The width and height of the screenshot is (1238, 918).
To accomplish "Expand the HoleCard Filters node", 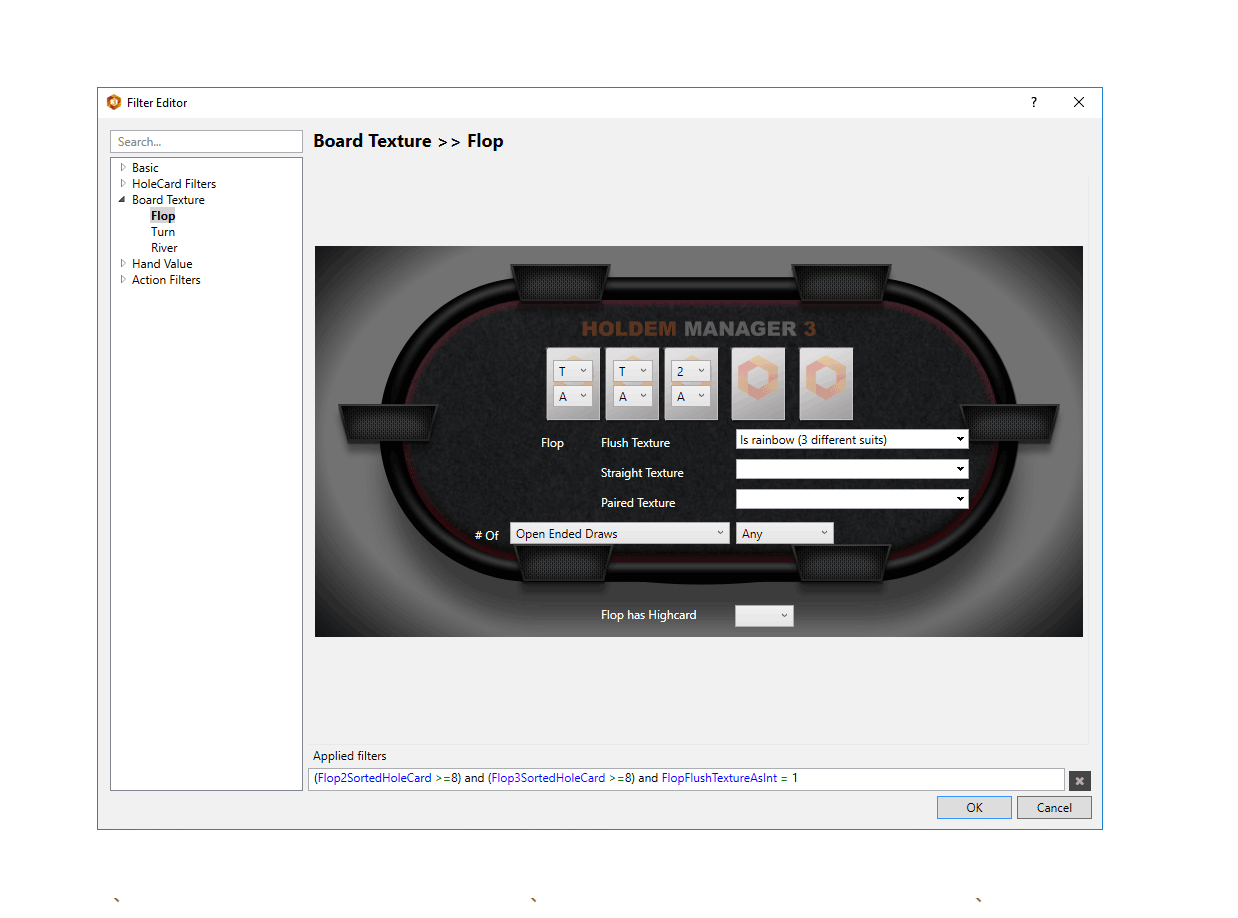I will tap(123, 184).
